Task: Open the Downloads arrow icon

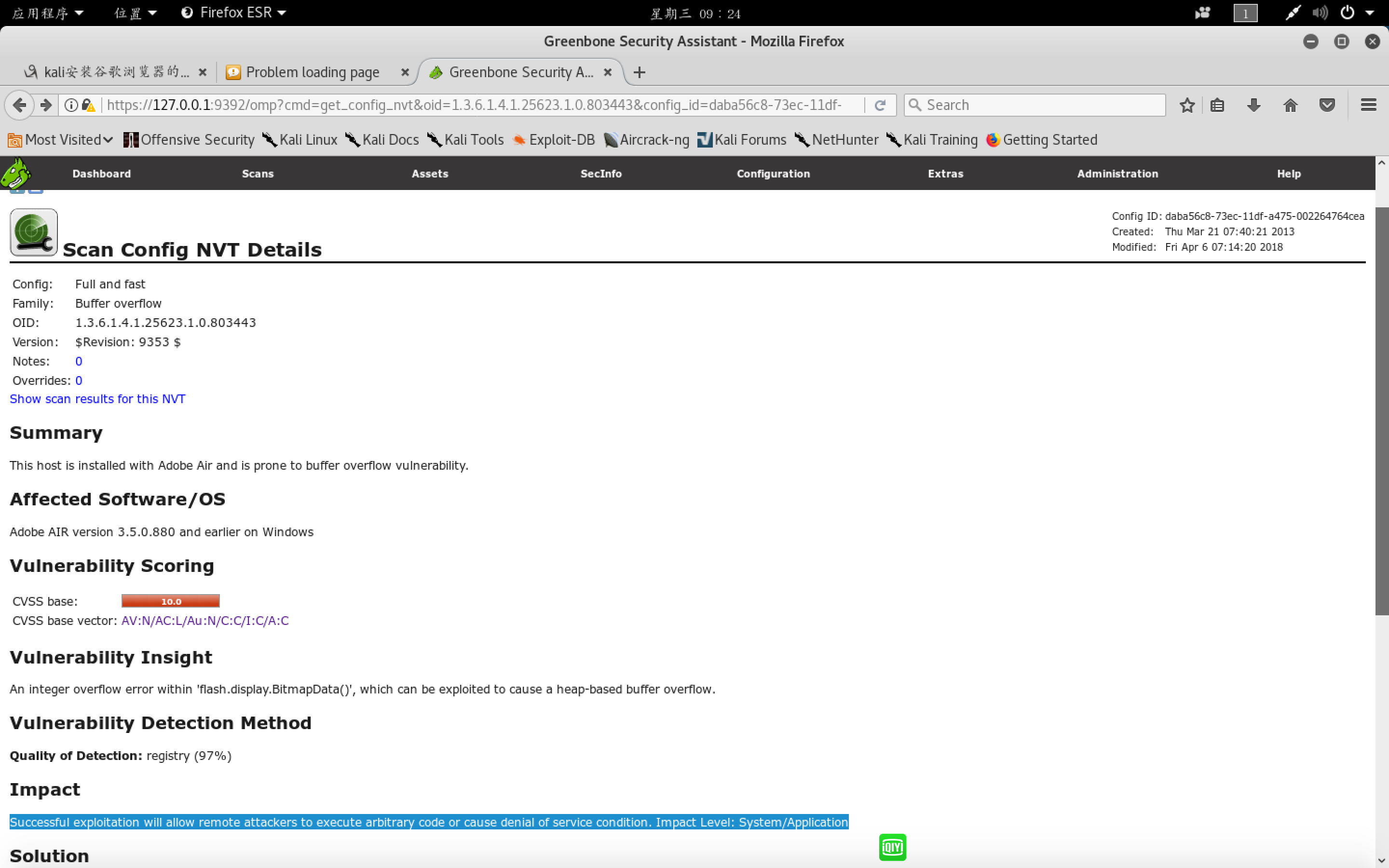Action: click(1253, 105)
